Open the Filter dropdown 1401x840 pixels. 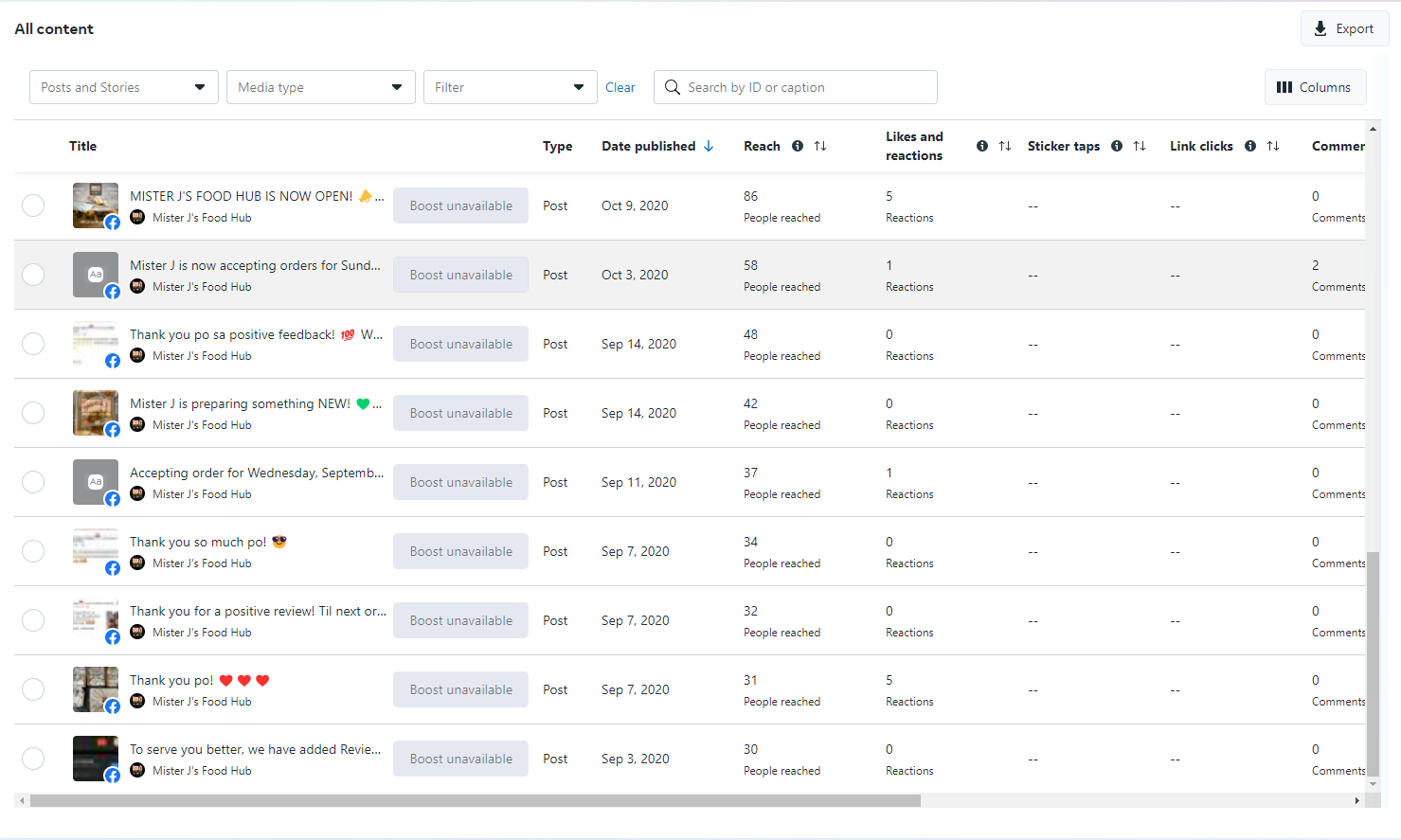[511, 87]
